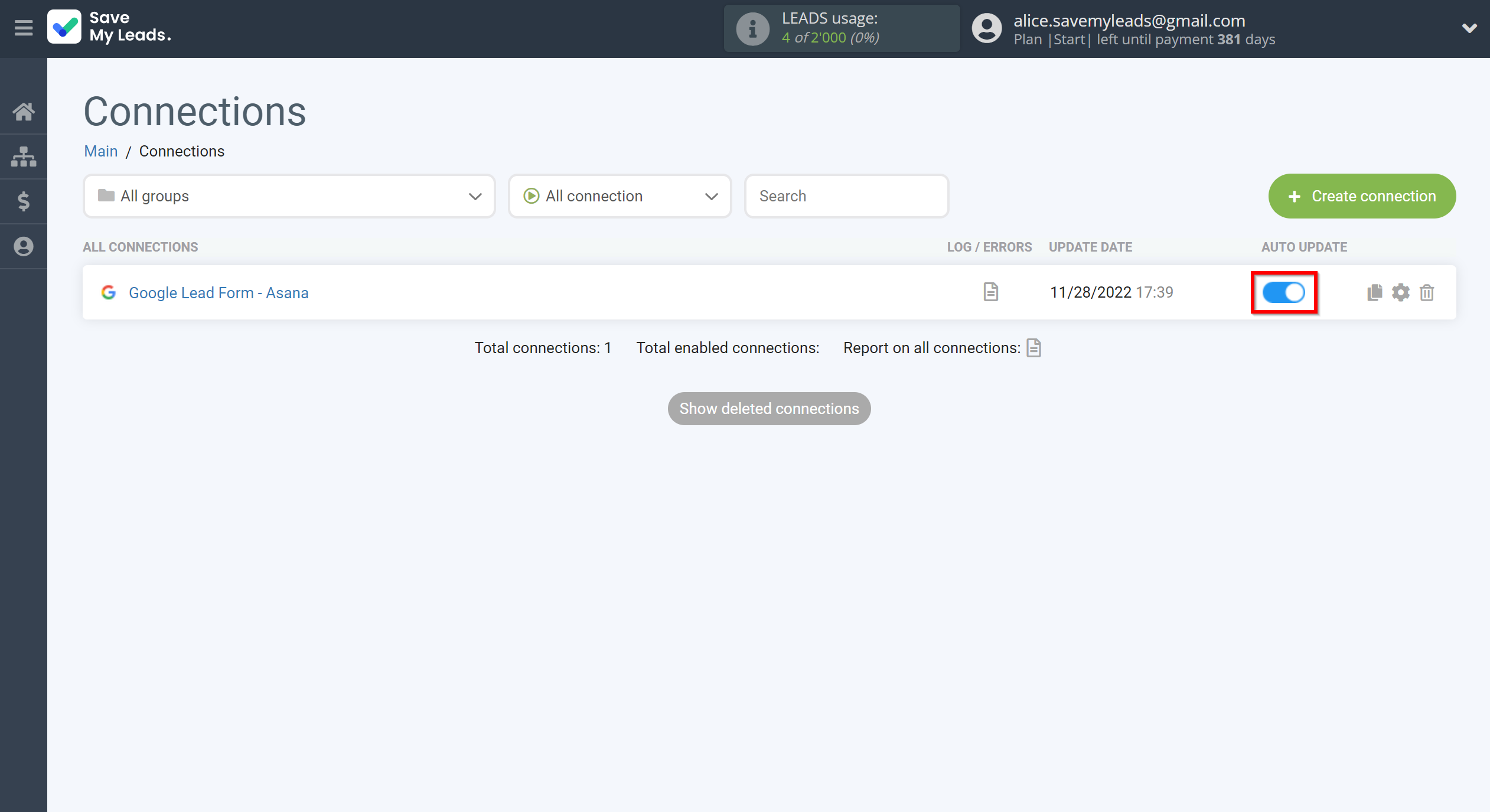Click the Report on all connections icon
This screenshot has height=812, width=1490.
pyautogui.click(x=1035, y=348)
